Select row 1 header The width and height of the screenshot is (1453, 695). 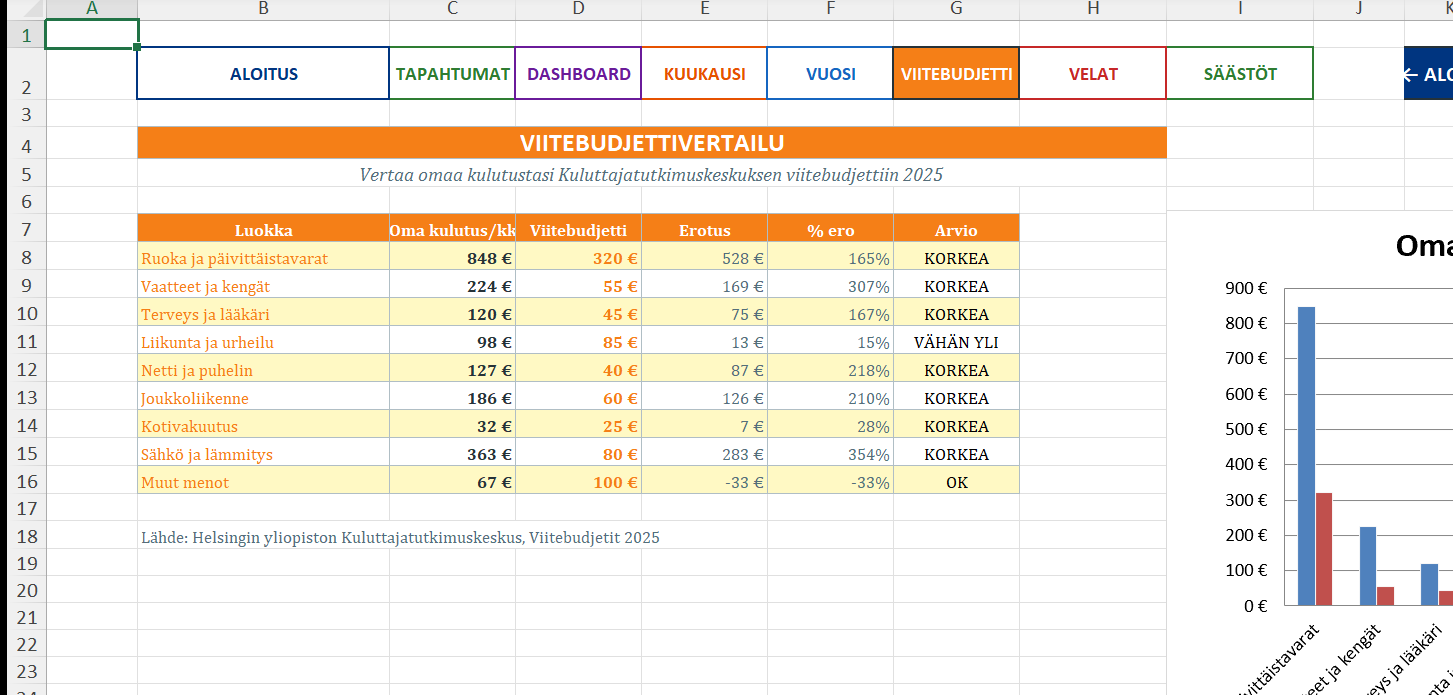pos(26,35)
